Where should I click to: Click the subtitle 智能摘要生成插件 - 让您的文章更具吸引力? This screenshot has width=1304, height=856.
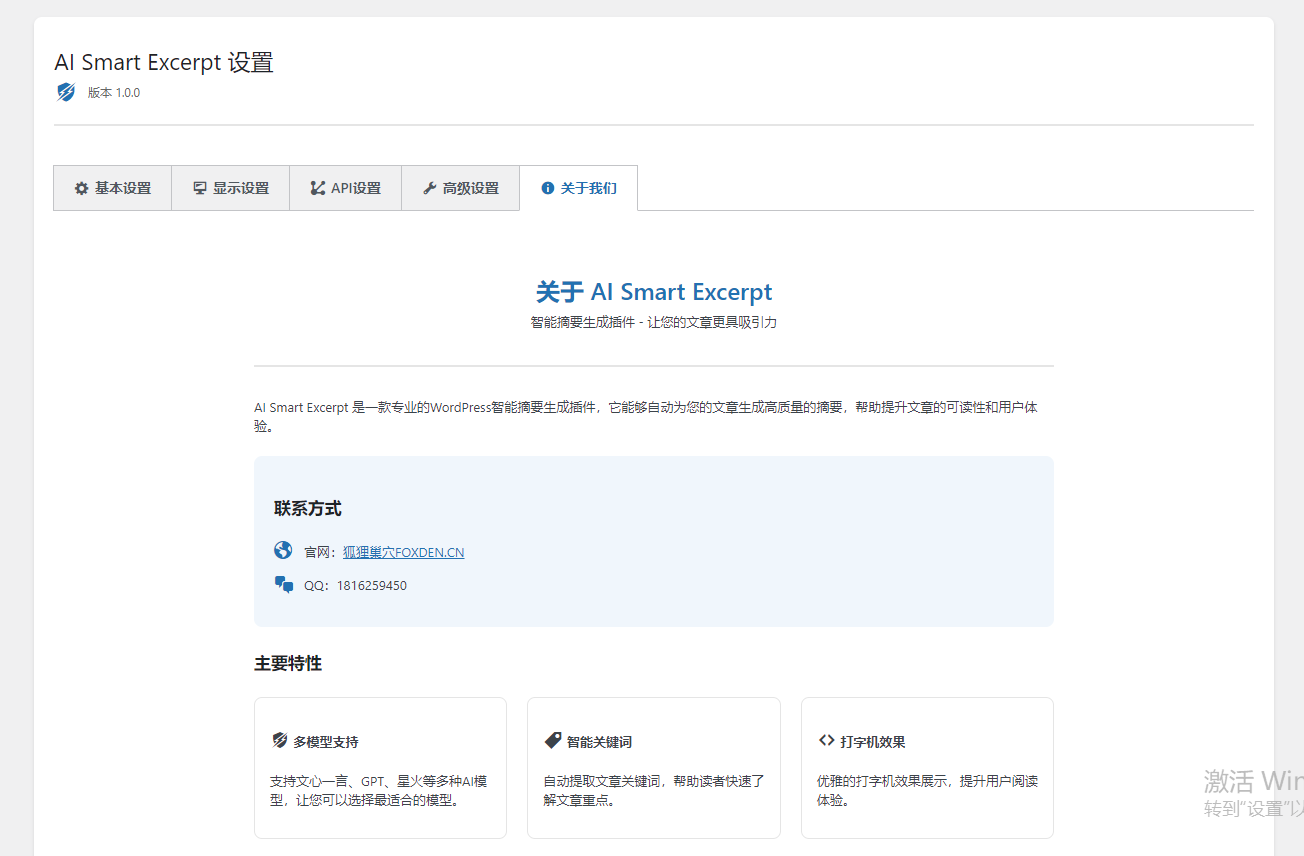654,322
